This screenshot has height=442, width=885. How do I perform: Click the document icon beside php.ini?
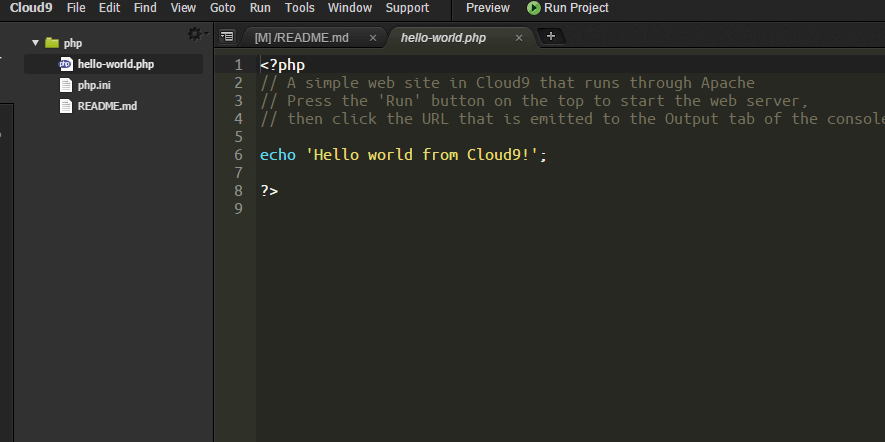coord(66,85)
